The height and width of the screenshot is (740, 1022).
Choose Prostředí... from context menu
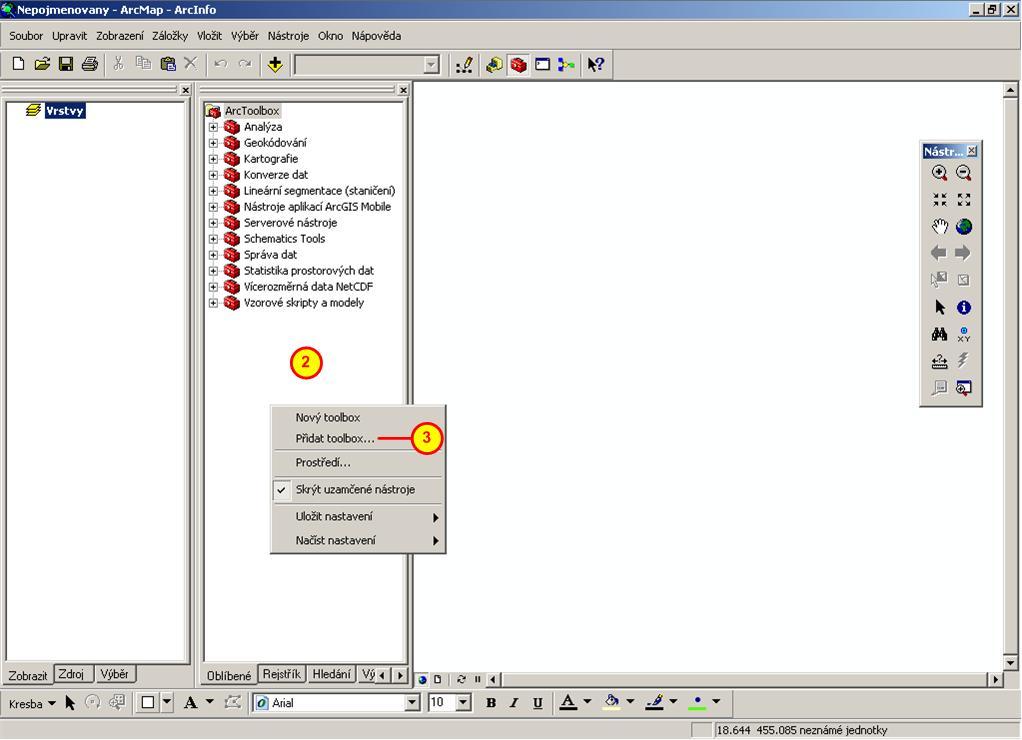(x=357, y=463)
